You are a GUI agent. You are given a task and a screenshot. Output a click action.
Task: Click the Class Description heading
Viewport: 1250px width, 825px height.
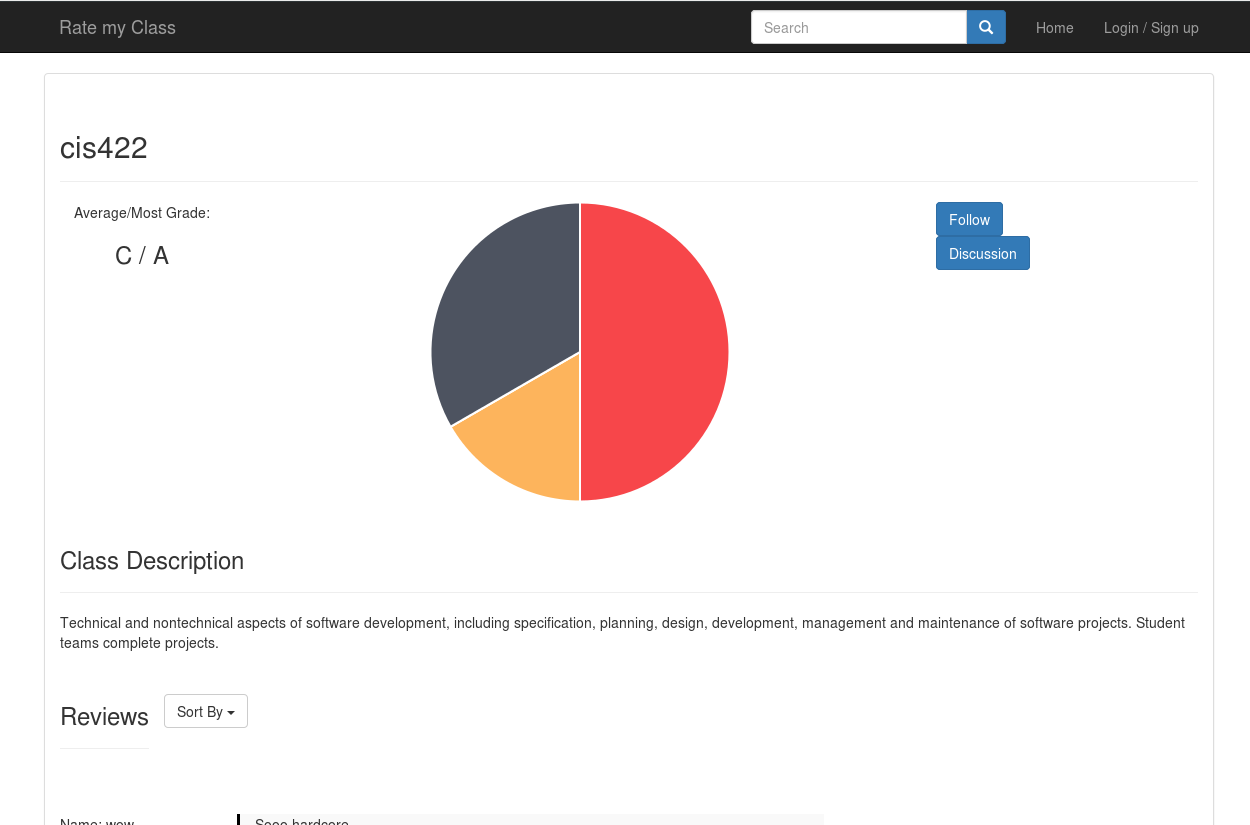tap(152, 561)
